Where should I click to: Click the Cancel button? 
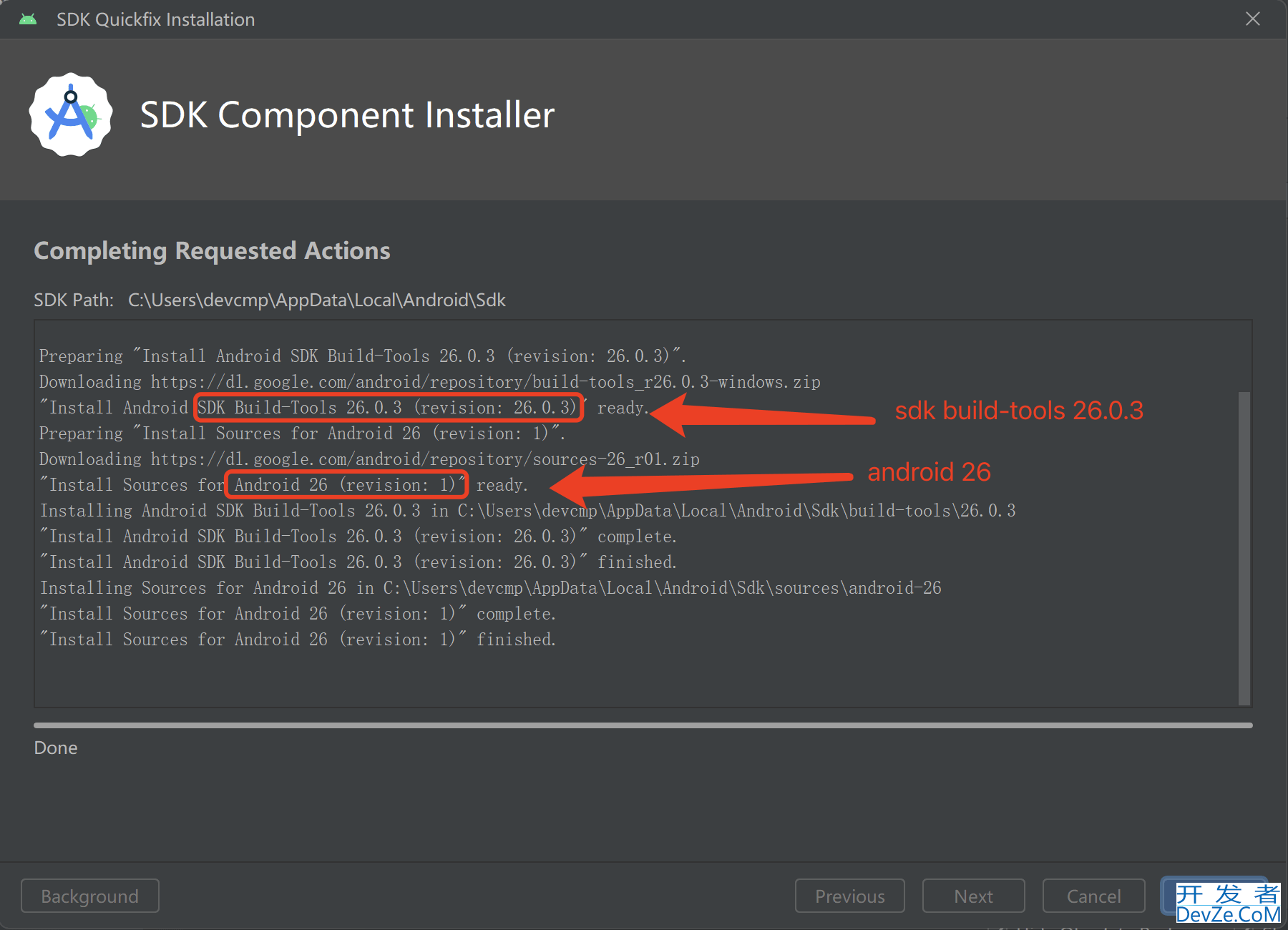tap(1093, 896)
